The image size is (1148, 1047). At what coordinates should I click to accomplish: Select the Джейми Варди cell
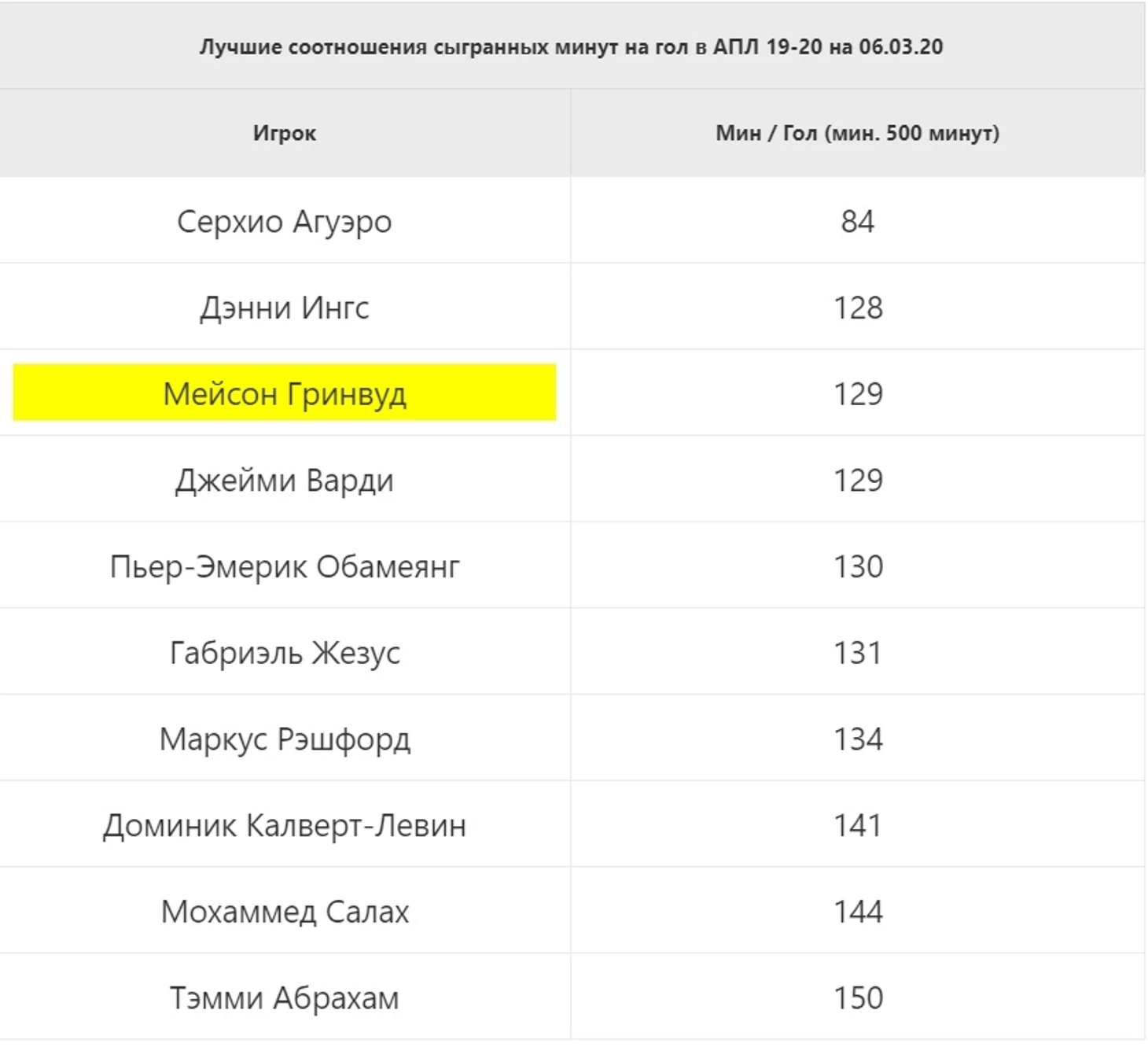tap(285, 479)
